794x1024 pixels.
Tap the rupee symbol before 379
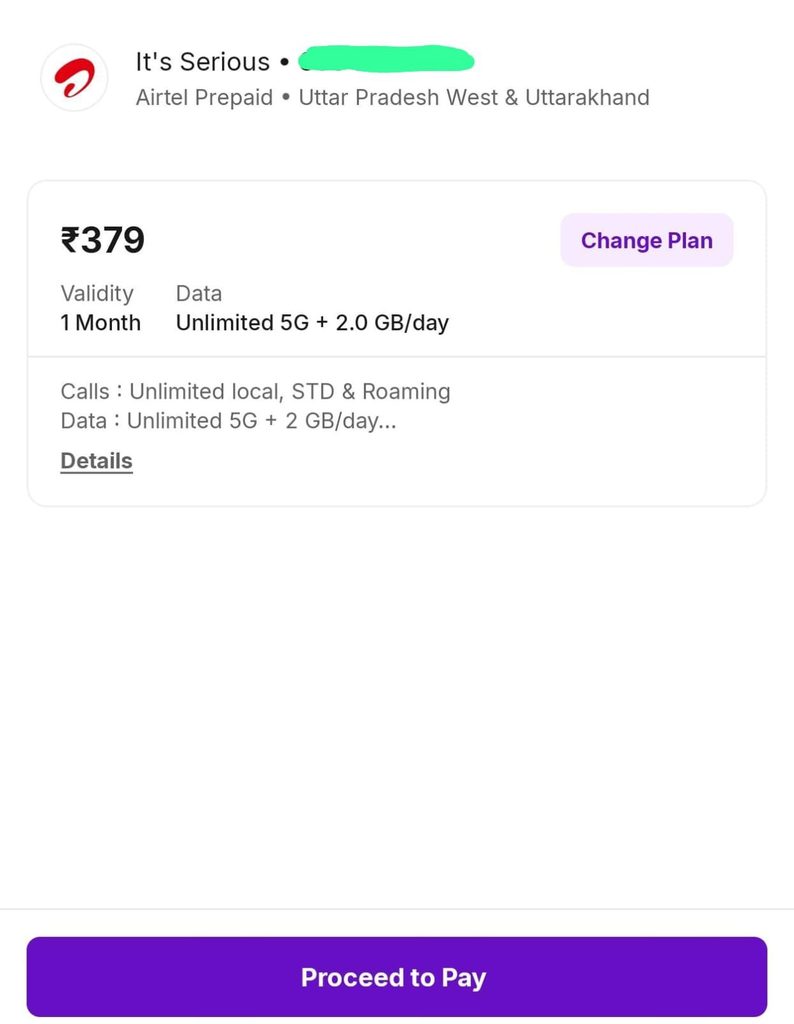(70, 240)
